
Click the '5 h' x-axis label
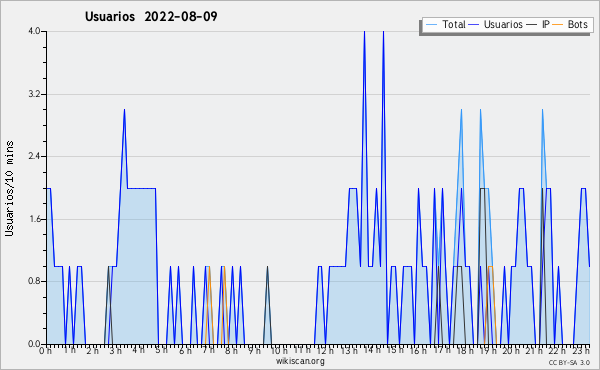tap(161, 350)
